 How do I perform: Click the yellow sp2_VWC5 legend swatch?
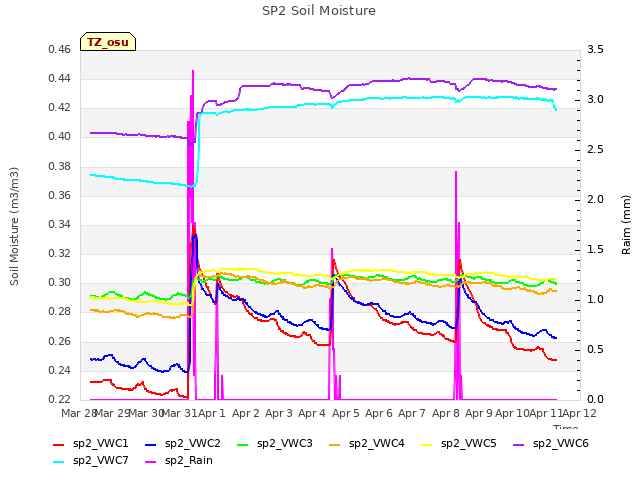(427, 445)
